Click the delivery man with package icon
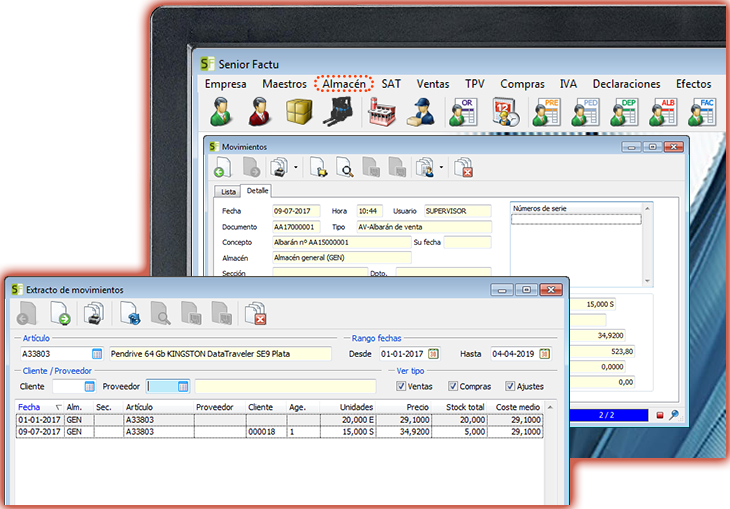This screenshot has width=730, height=509. point(421,112)
